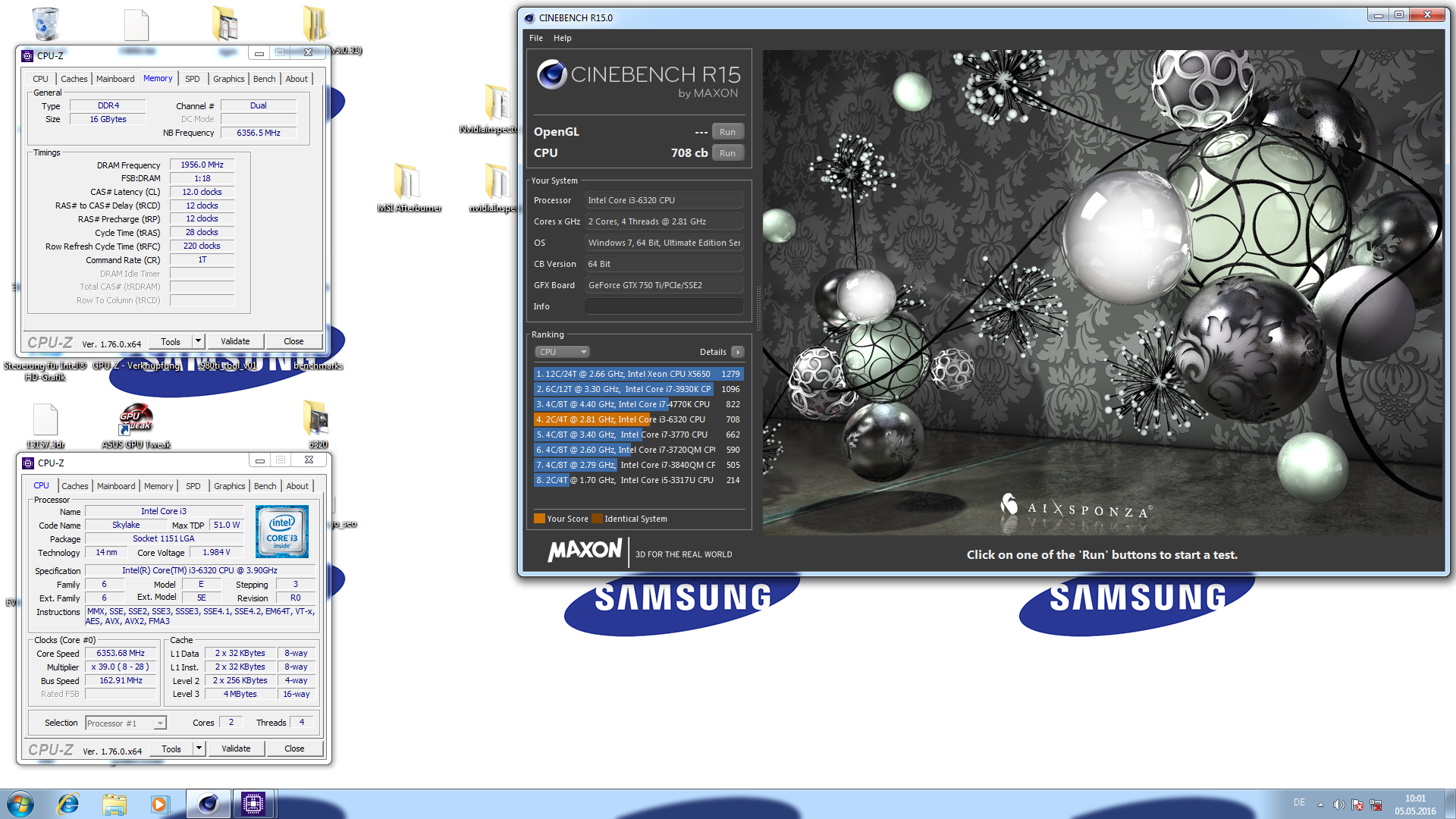Switch to CPU-Z taskbar button

point(253,804)
